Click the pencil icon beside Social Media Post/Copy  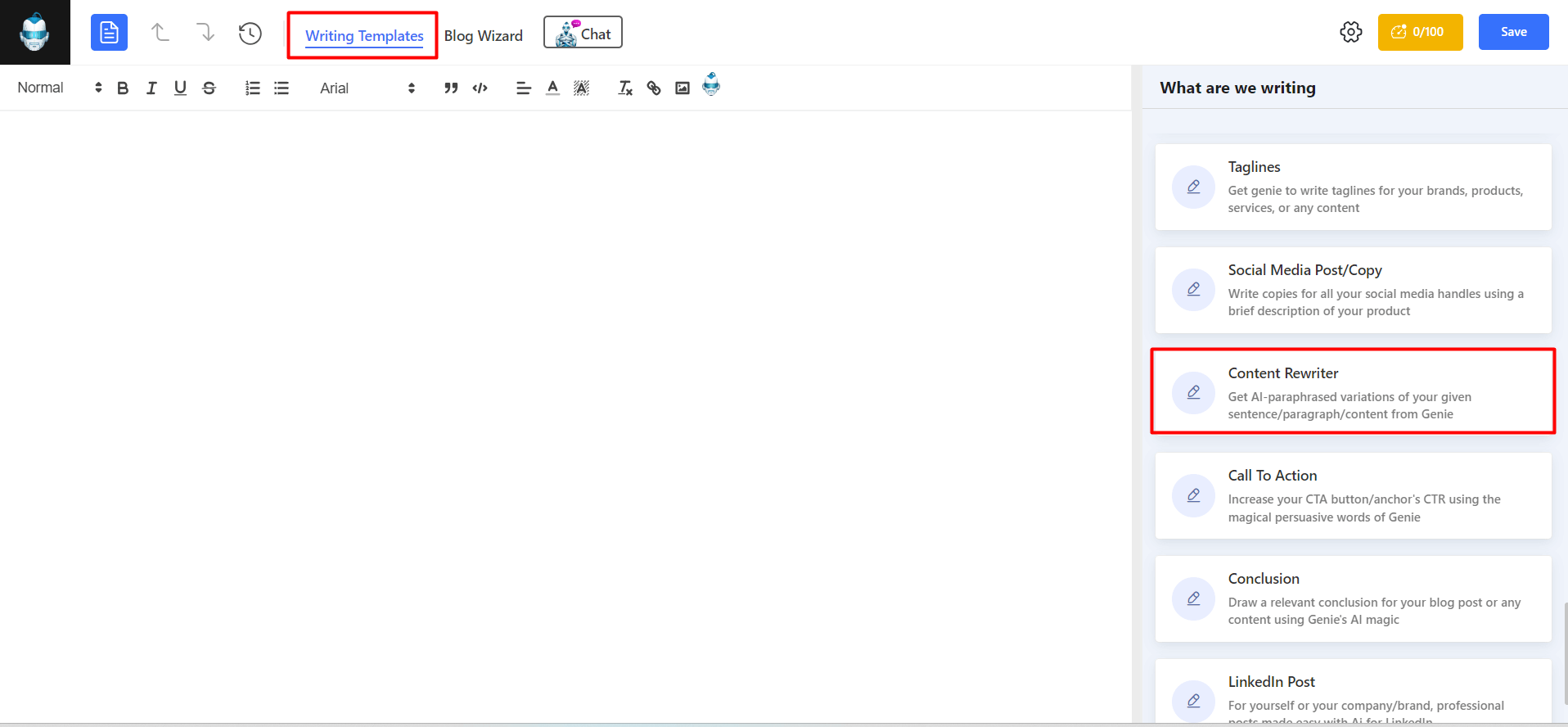(x=1194, y=289)
